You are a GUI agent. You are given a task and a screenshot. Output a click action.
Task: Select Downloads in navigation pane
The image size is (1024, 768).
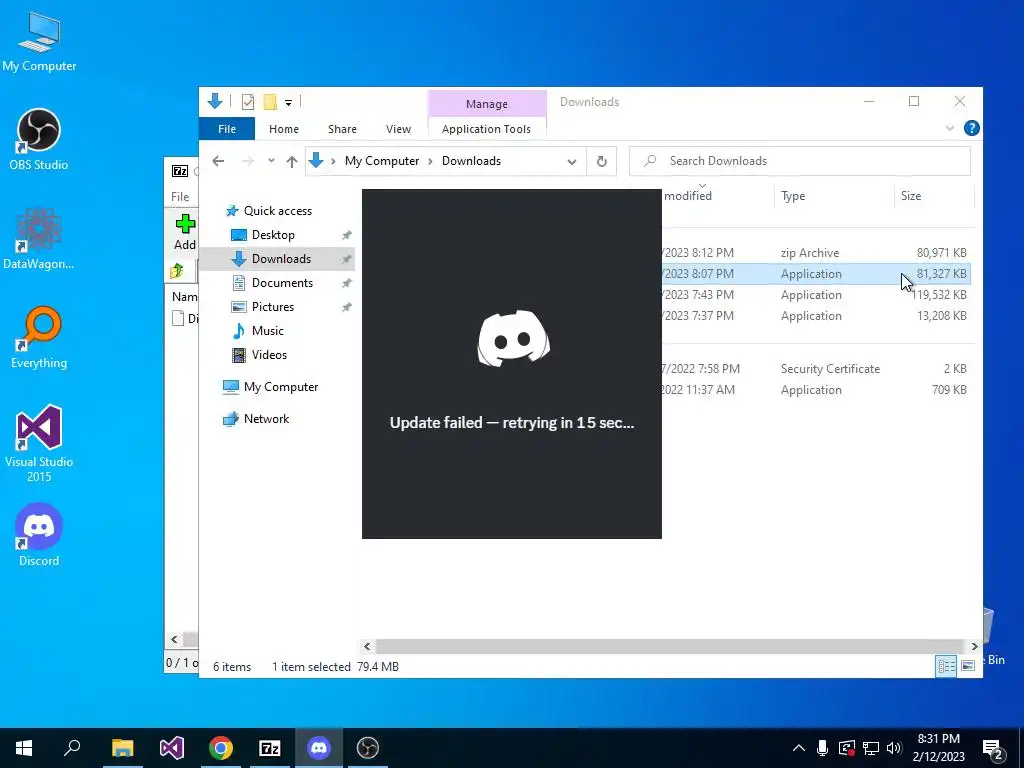coord(277,259)
